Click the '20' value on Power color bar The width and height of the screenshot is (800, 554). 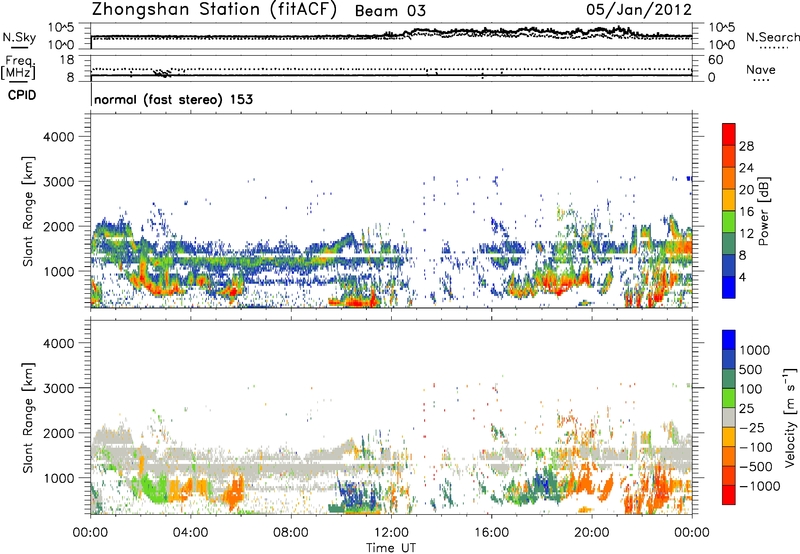click(746, 190)
